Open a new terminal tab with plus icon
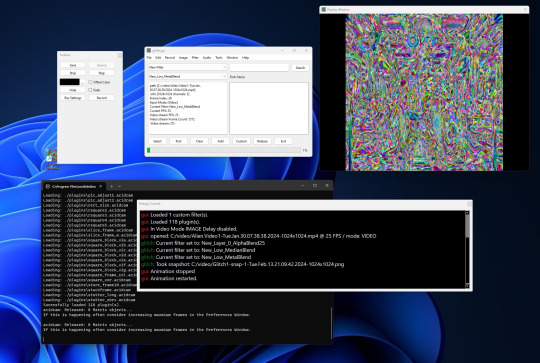The image size is (540, 363). click(x=112, y=186)
